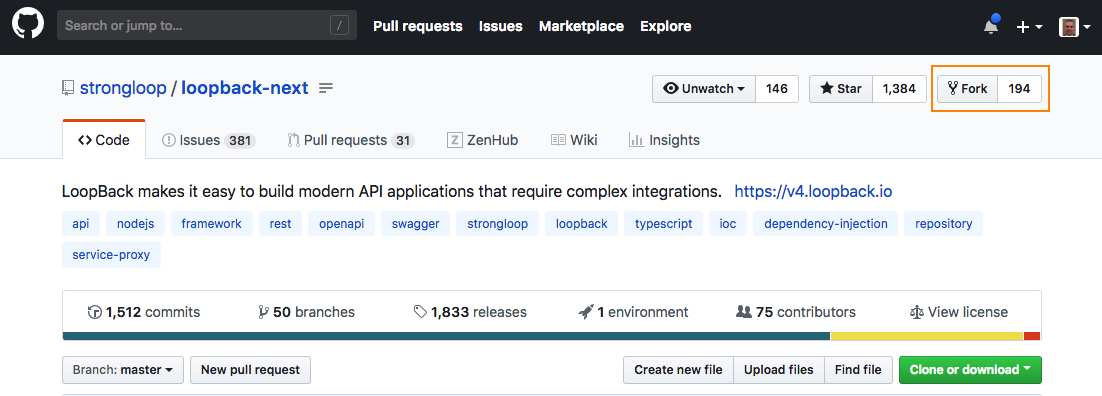
Task: Select the strongloop topic tag
Action: pos(498,224)
